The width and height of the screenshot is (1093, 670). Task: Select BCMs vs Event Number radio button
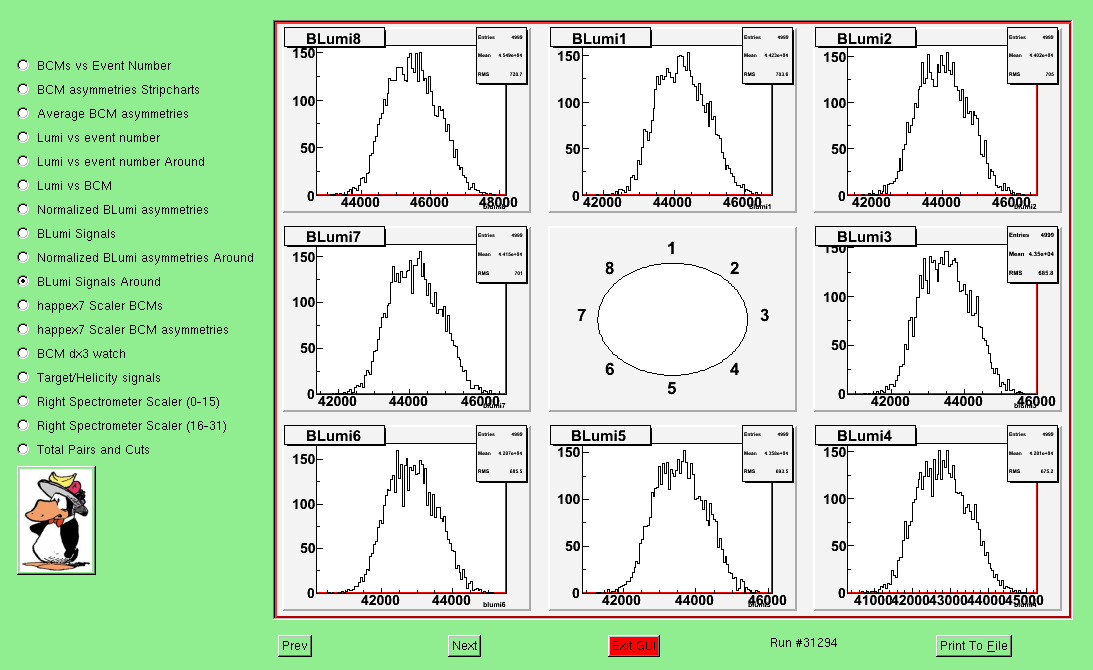click(23, 65)
